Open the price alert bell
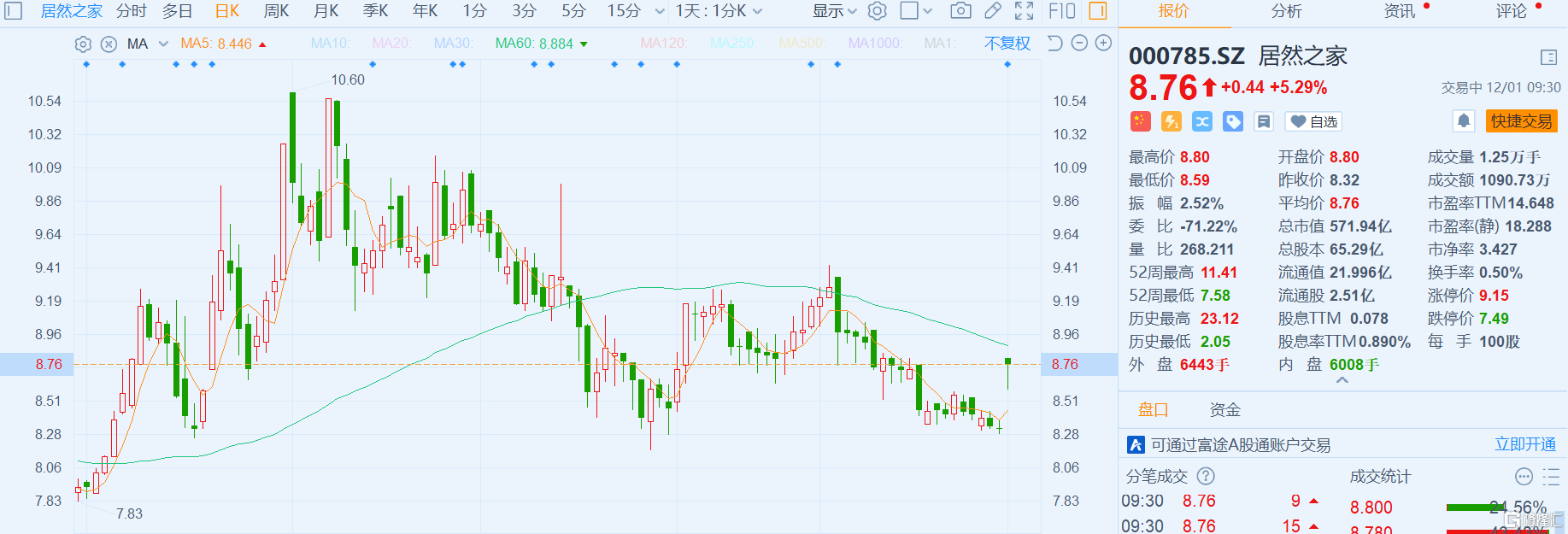 point(1464,121)
